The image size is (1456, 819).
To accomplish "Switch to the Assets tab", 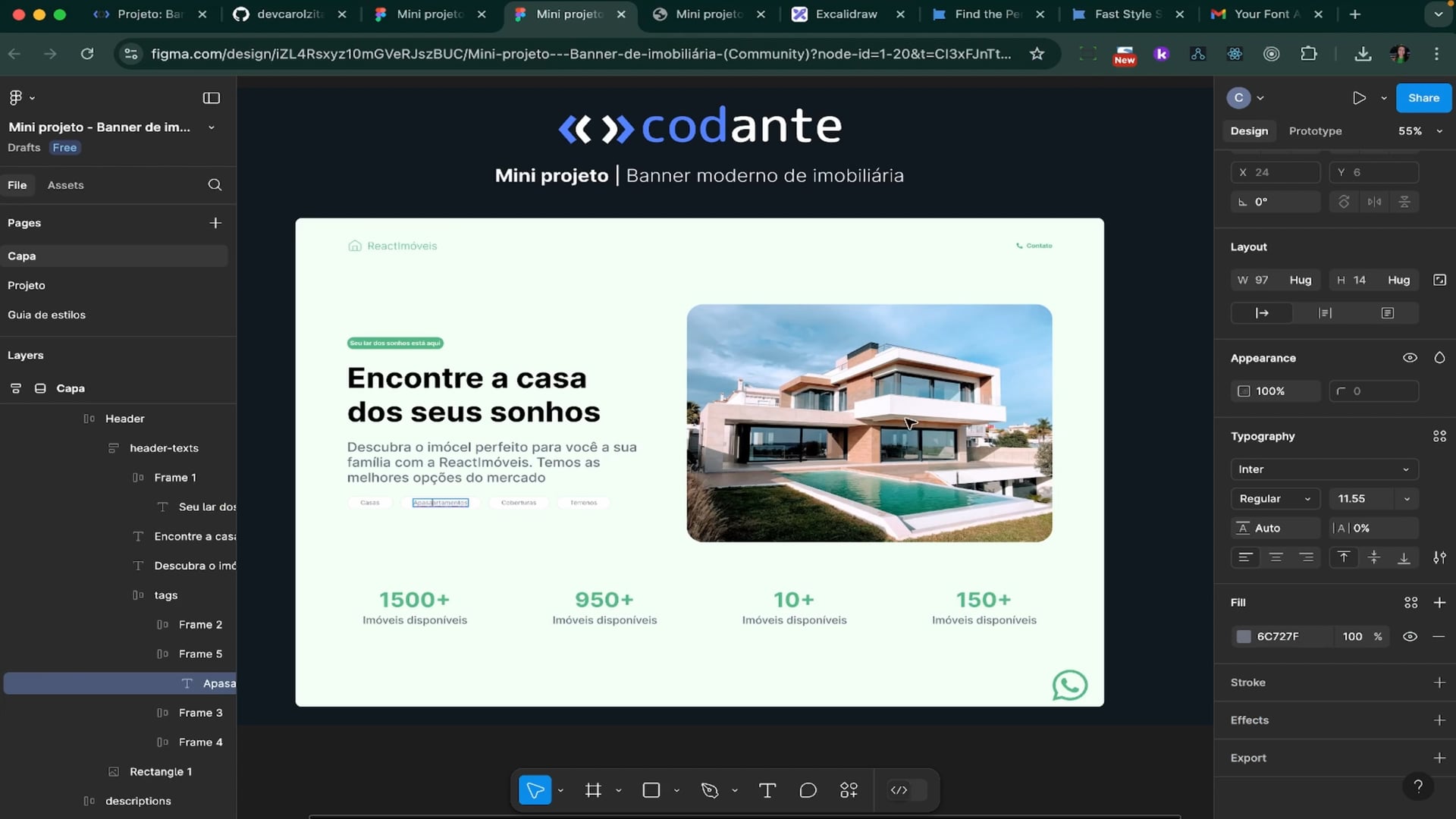I will (65, 185).
